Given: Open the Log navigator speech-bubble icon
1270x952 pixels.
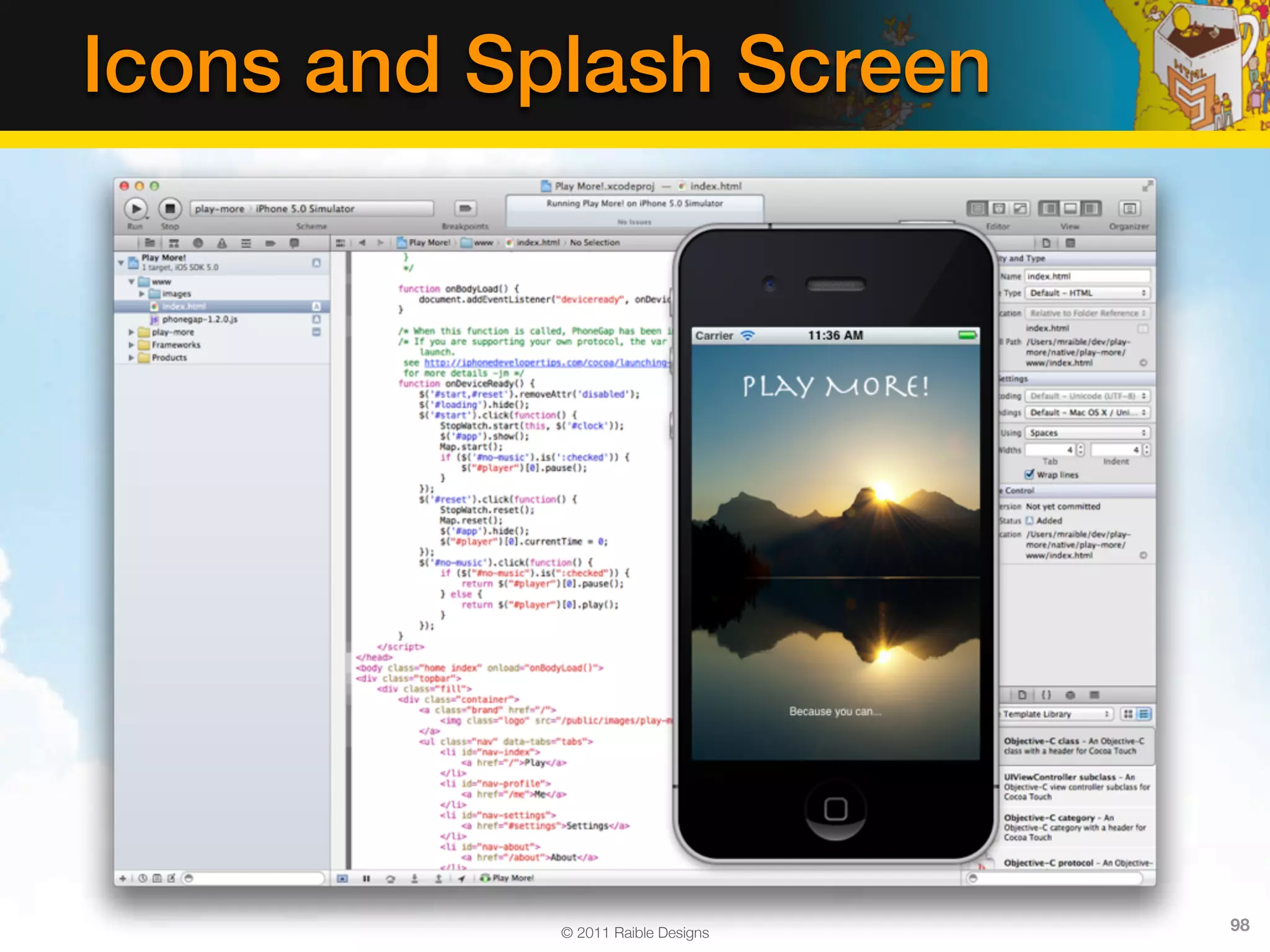Looking at the screenshot, I should pyautogui.click(x=295, y=243).
